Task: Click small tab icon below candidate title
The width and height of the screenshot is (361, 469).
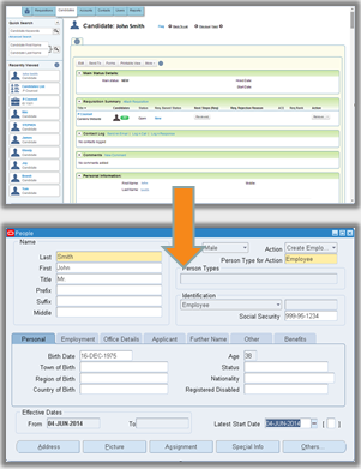Action: tap(77, 41)
